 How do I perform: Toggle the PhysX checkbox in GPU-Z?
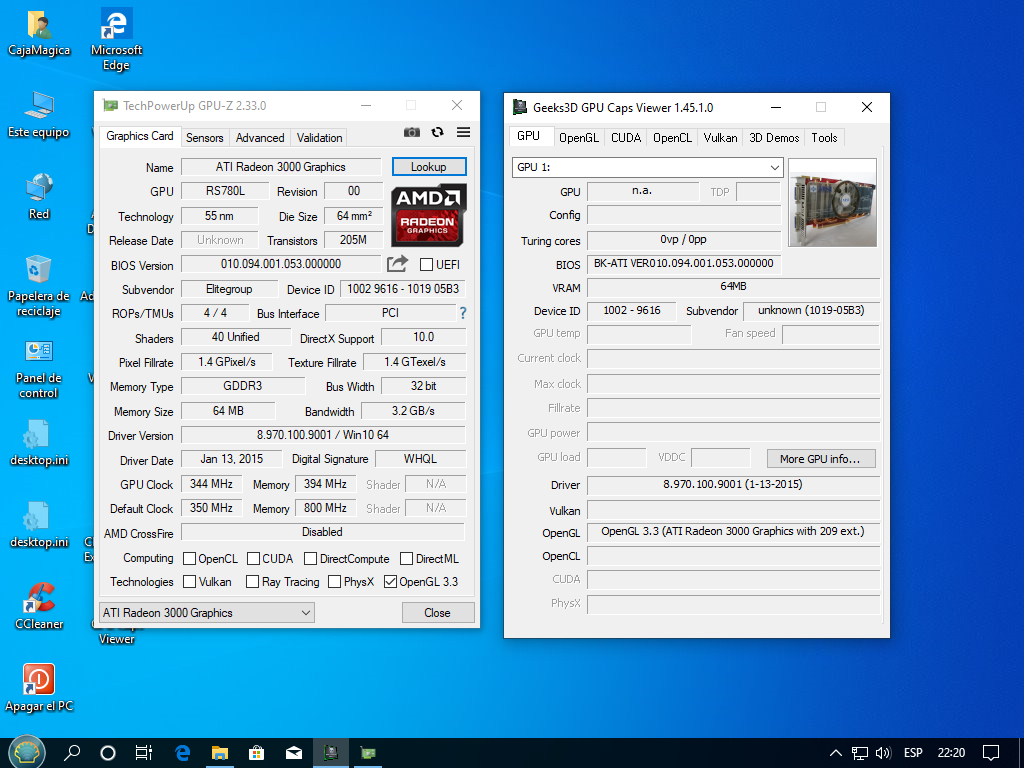[x=334, y=581]
